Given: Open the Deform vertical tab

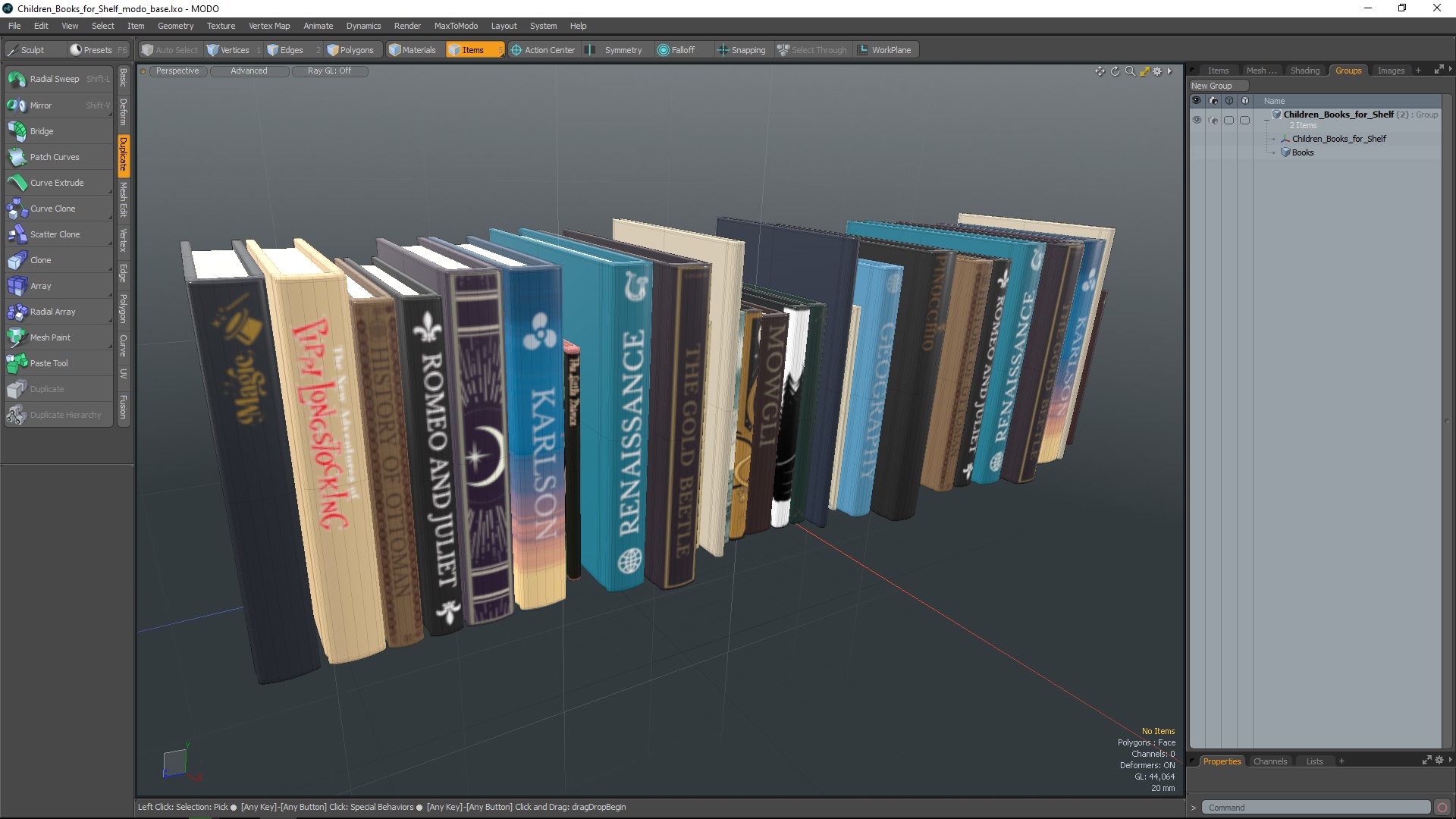Looking at the screenshot, I should pos(124,111).
